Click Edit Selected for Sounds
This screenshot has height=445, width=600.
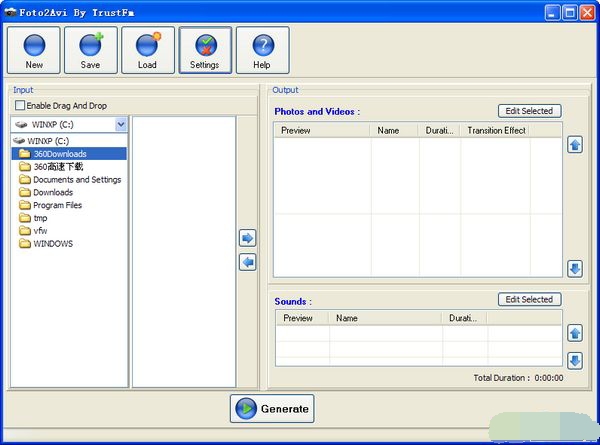pos(529,299)
